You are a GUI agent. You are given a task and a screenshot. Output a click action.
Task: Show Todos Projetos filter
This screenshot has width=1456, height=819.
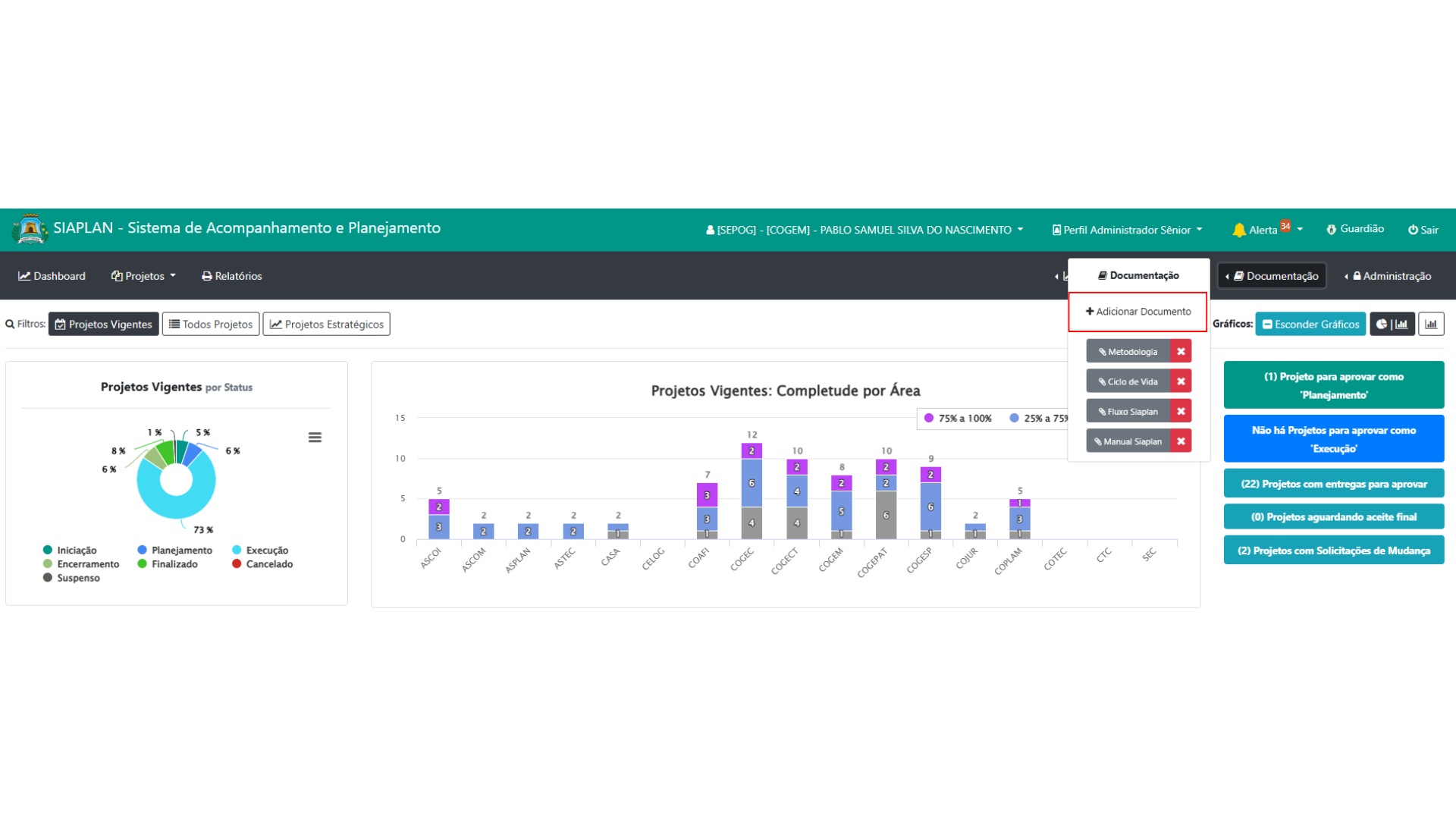[x=211, y=324]
